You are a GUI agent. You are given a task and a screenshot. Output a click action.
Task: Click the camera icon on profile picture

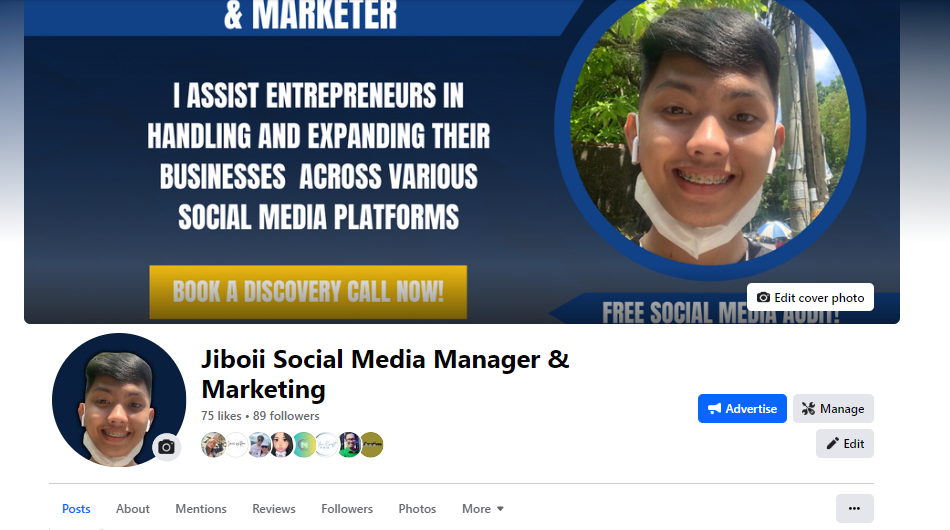(x=167, y=447)
